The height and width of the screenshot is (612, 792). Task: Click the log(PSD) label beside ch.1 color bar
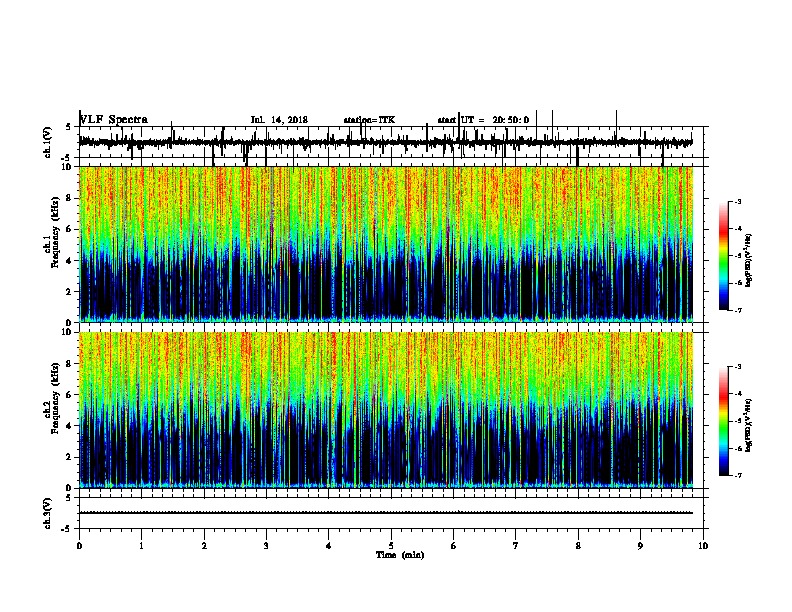tap(748, 260)
